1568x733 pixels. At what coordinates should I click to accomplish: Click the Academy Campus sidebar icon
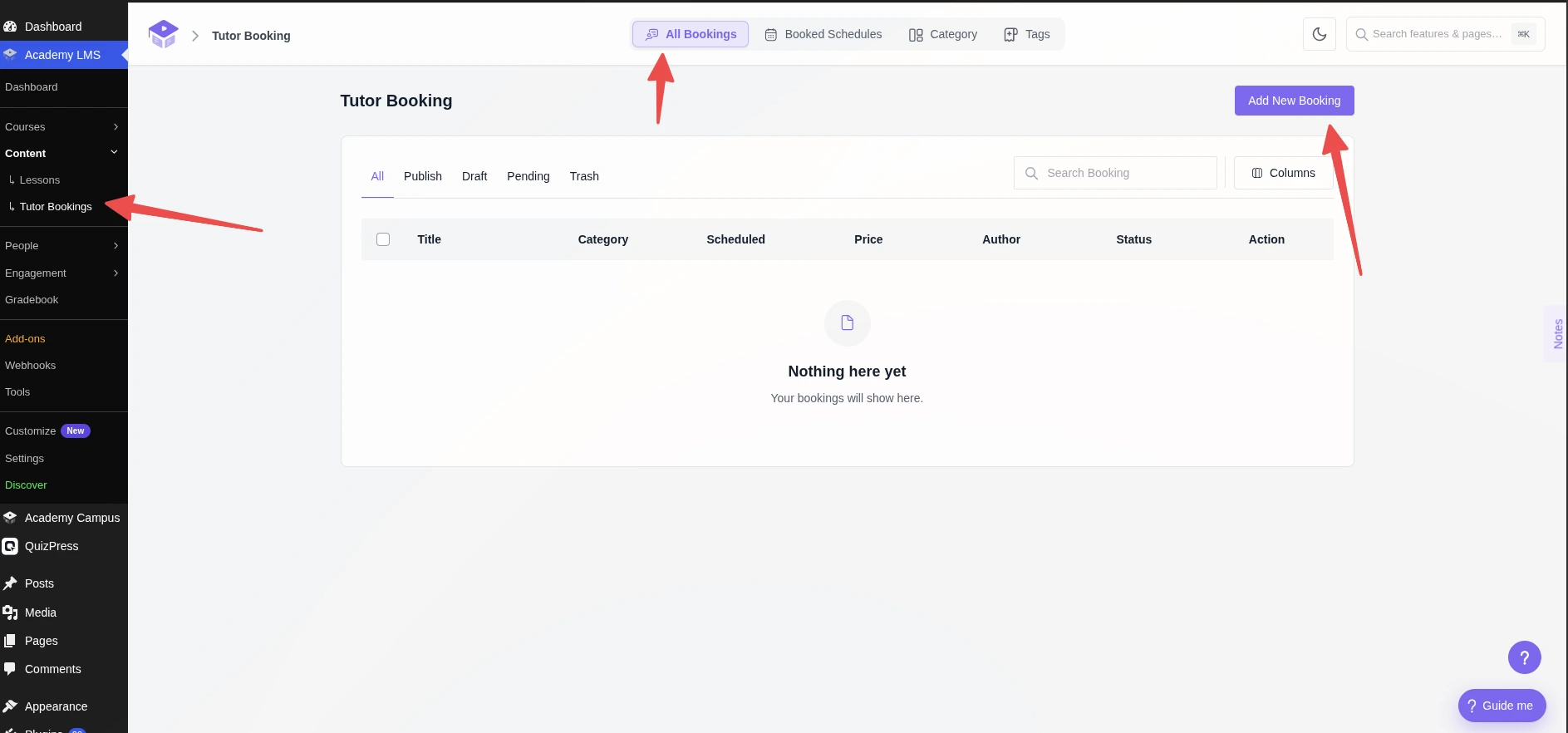pyautogui.click(x=10, y=518)
